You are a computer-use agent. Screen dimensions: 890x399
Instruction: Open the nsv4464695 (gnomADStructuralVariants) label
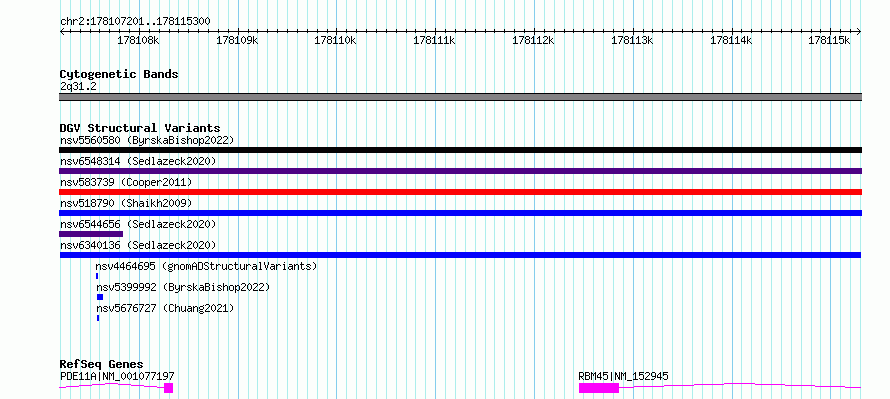206,266
